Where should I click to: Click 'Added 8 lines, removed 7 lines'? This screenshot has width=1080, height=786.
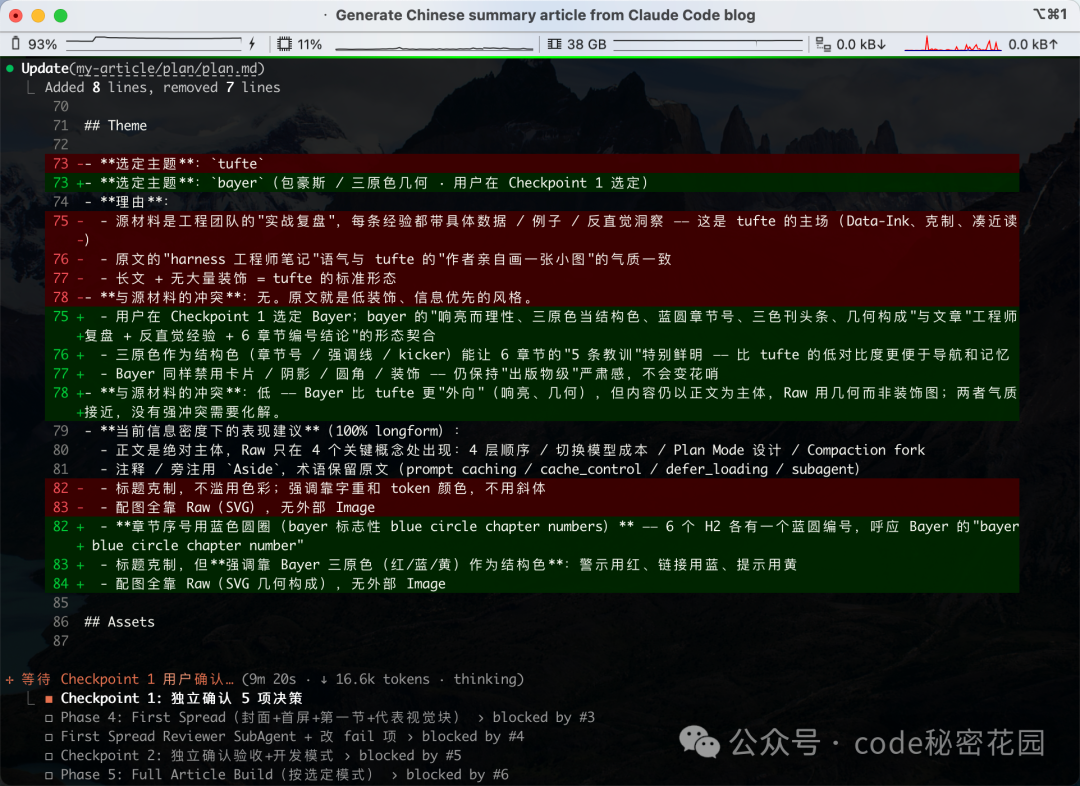pos(163,87)
